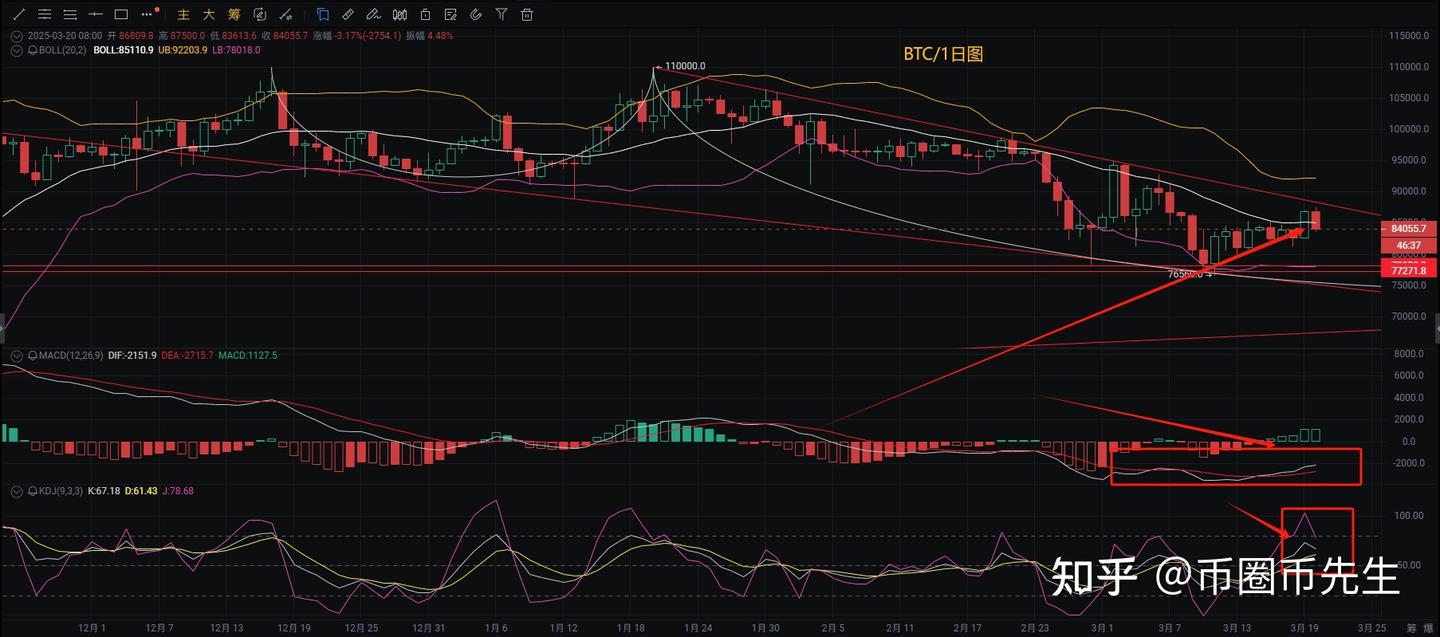This screenshot has height=637, width=1440.
Task: Click the 12月25 date axis label
Action: (x=360, y=627)
